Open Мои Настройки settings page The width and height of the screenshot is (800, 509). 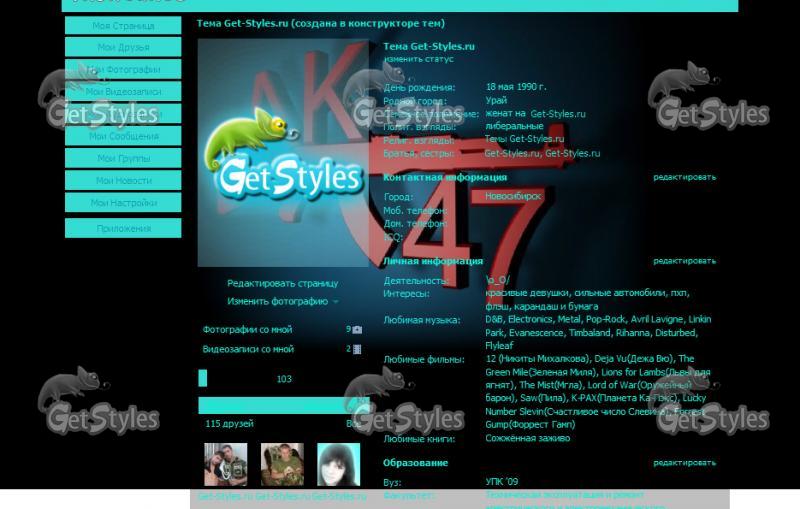pos(123,203)
